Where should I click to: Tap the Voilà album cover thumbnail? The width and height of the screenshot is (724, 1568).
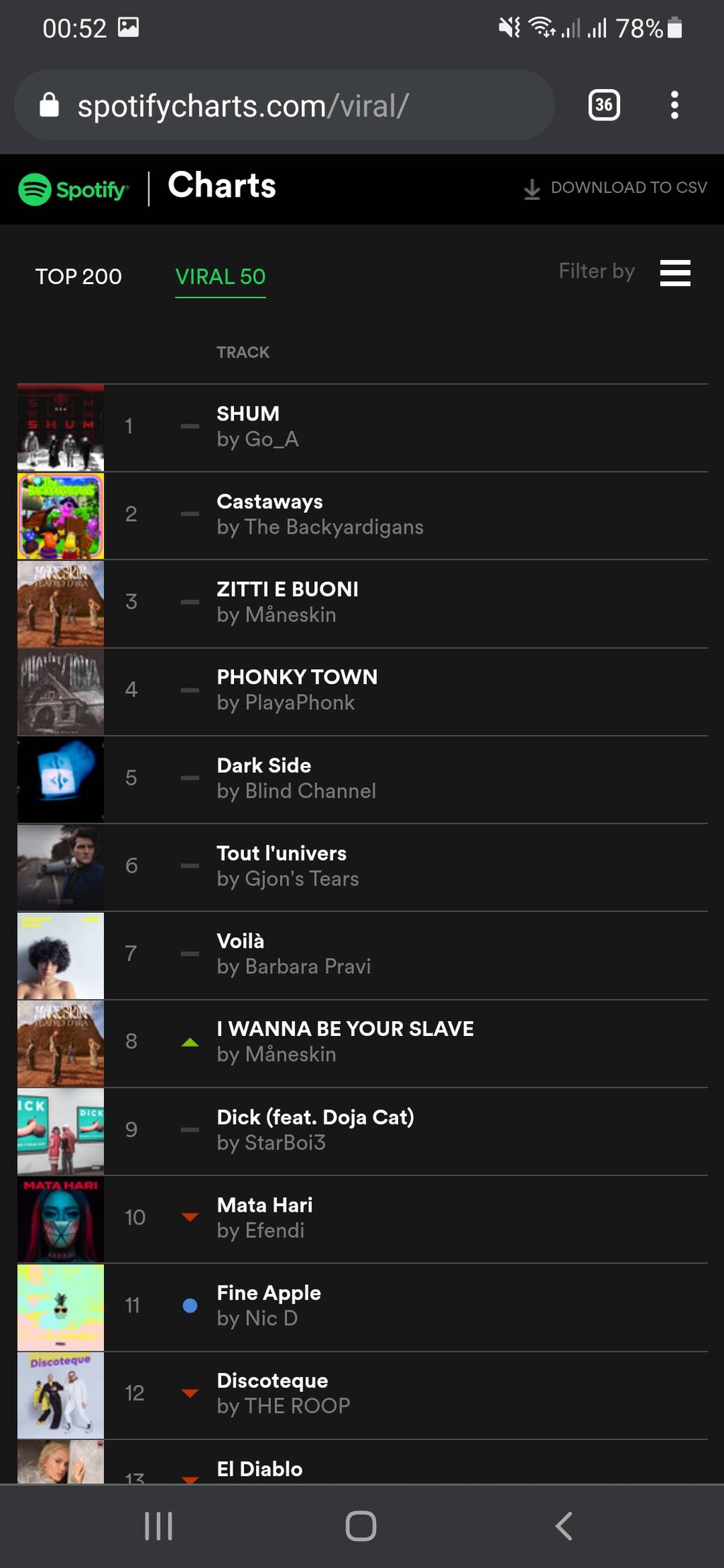coord(61,956)
